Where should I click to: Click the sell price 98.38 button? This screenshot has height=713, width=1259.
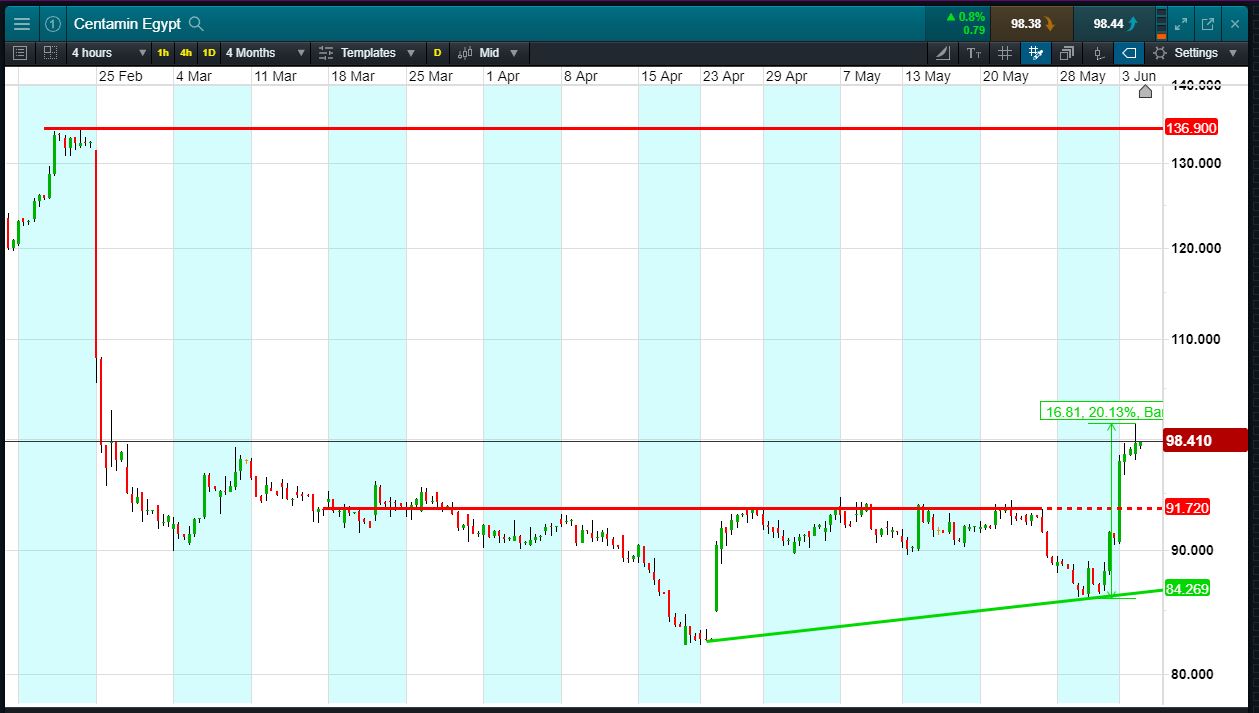point(1033,24)
